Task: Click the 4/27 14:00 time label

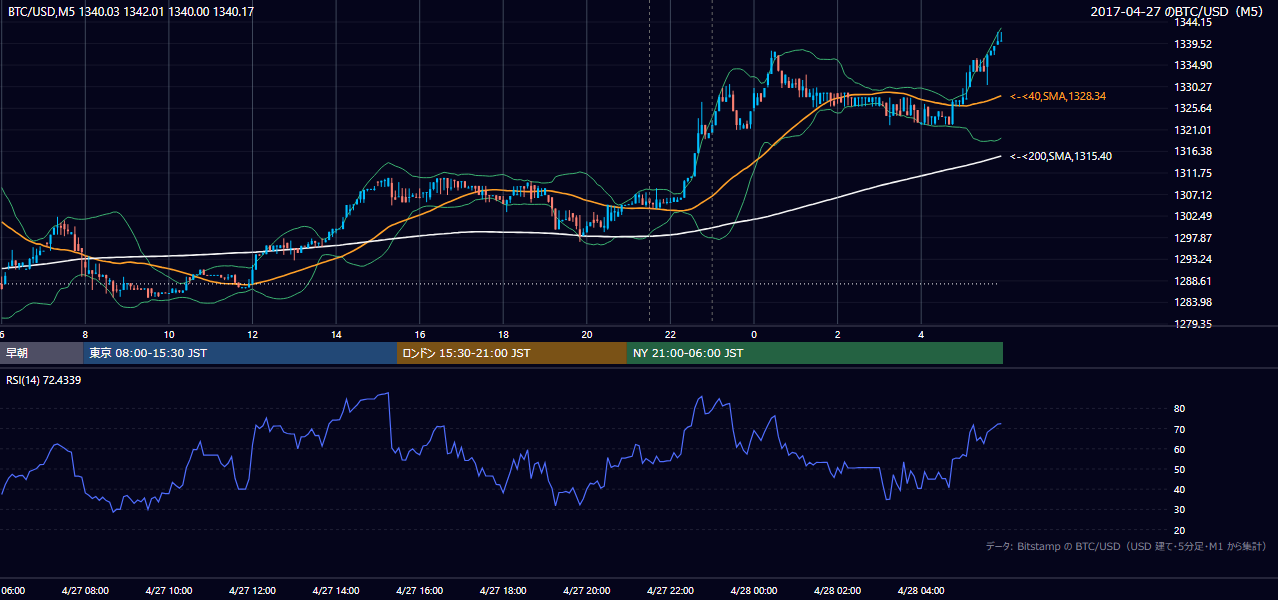Action: click(336, 591)
